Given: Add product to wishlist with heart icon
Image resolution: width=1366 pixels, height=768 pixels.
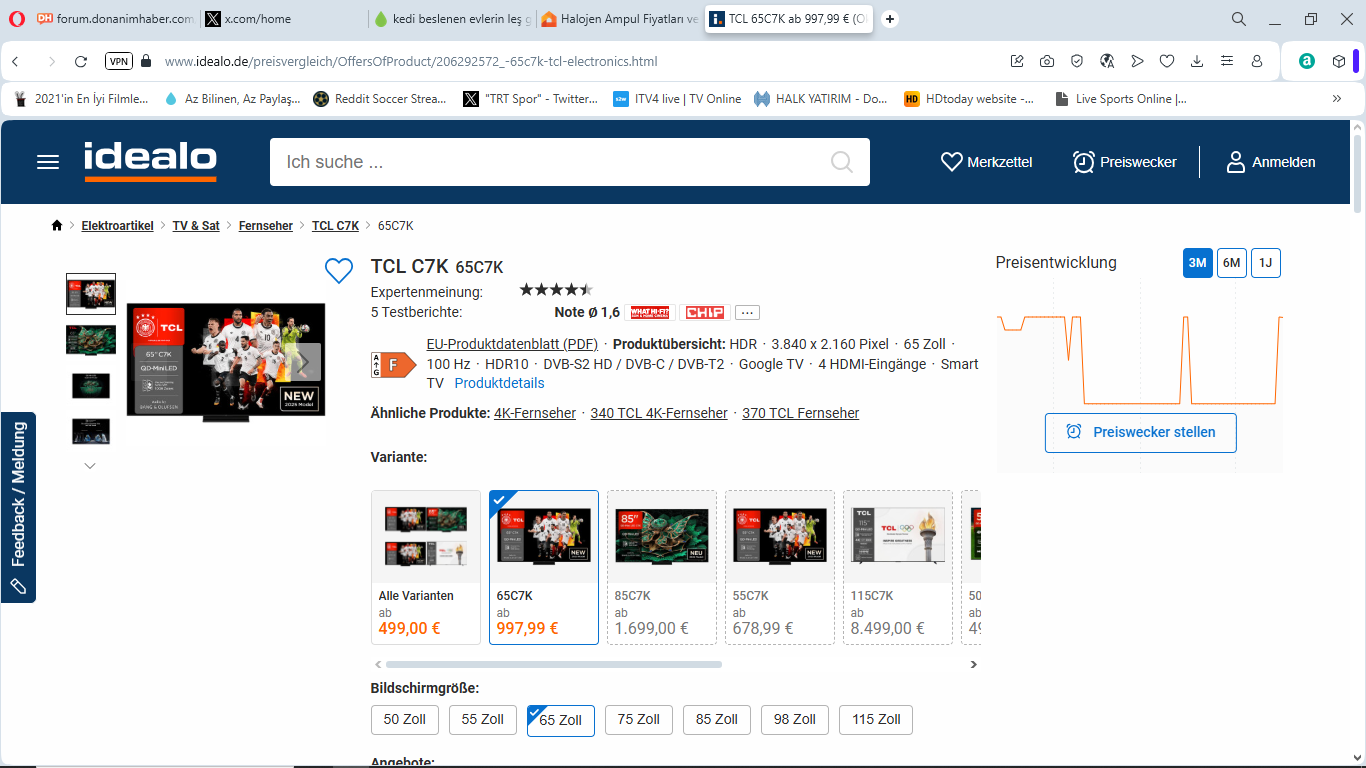Looking at the screenshot, I should click(x=339, y=271).
